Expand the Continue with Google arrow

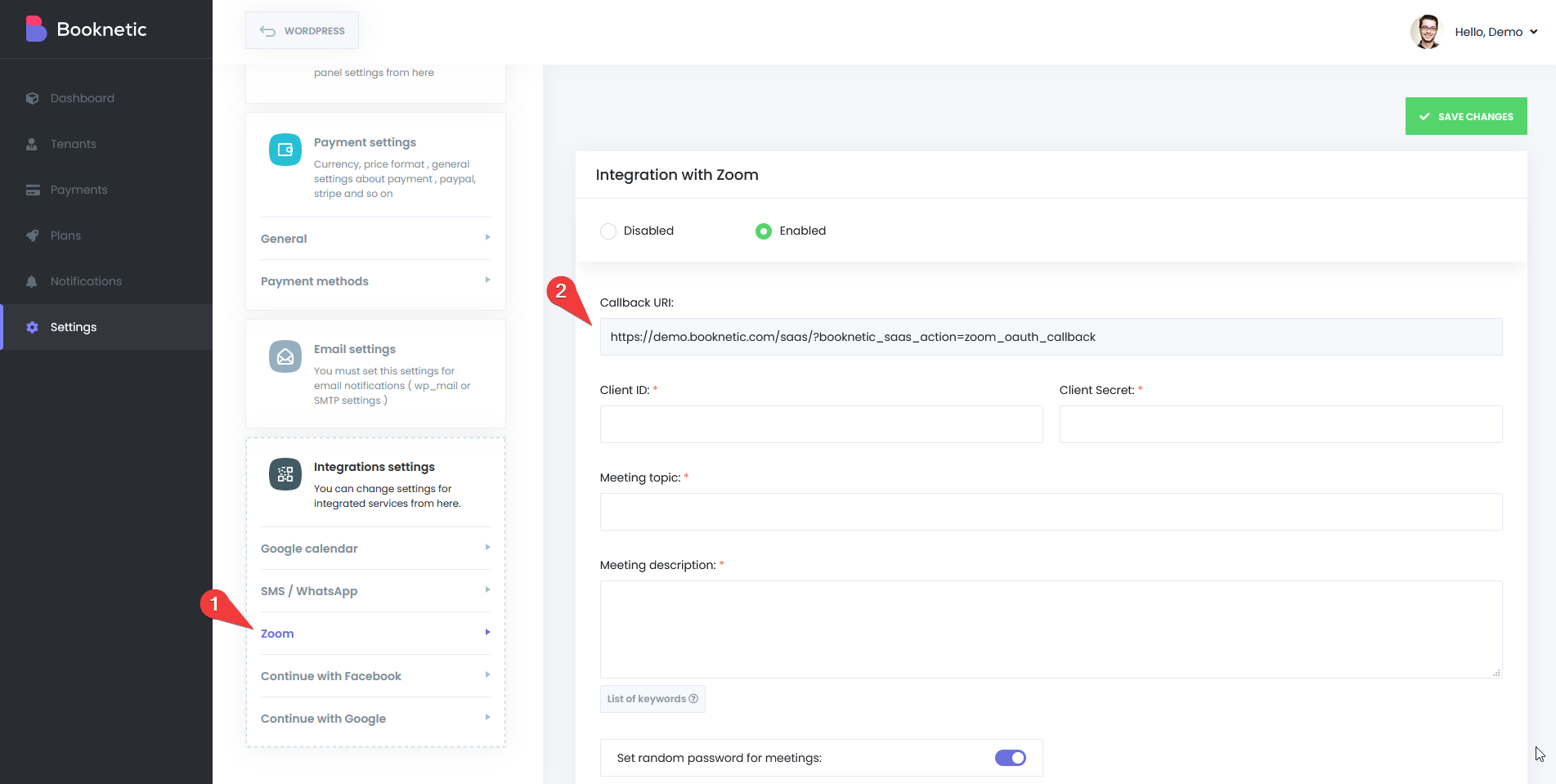(x=487, y=718)
